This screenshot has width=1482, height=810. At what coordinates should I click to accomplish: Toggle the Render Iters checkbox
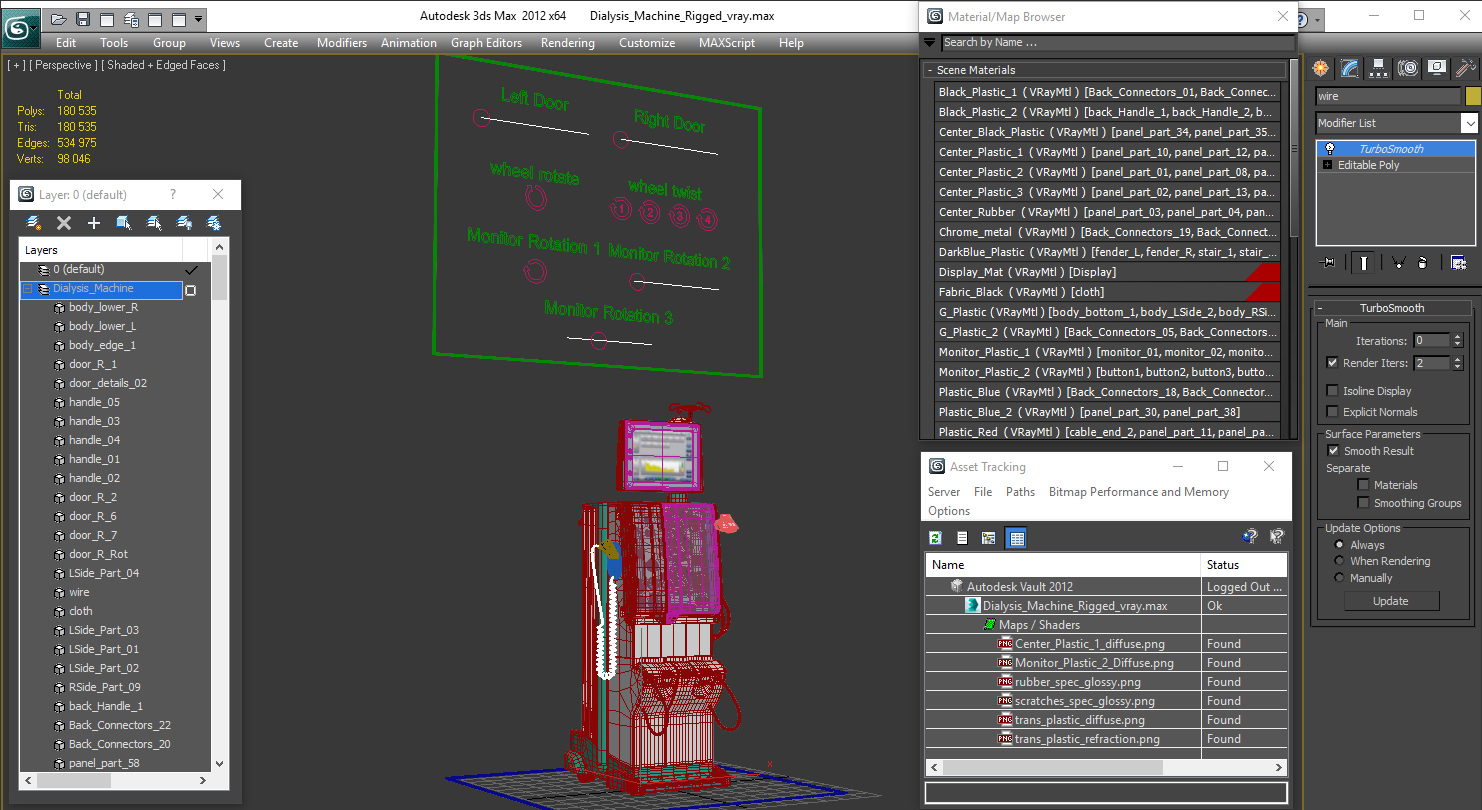click(1332, 363)
